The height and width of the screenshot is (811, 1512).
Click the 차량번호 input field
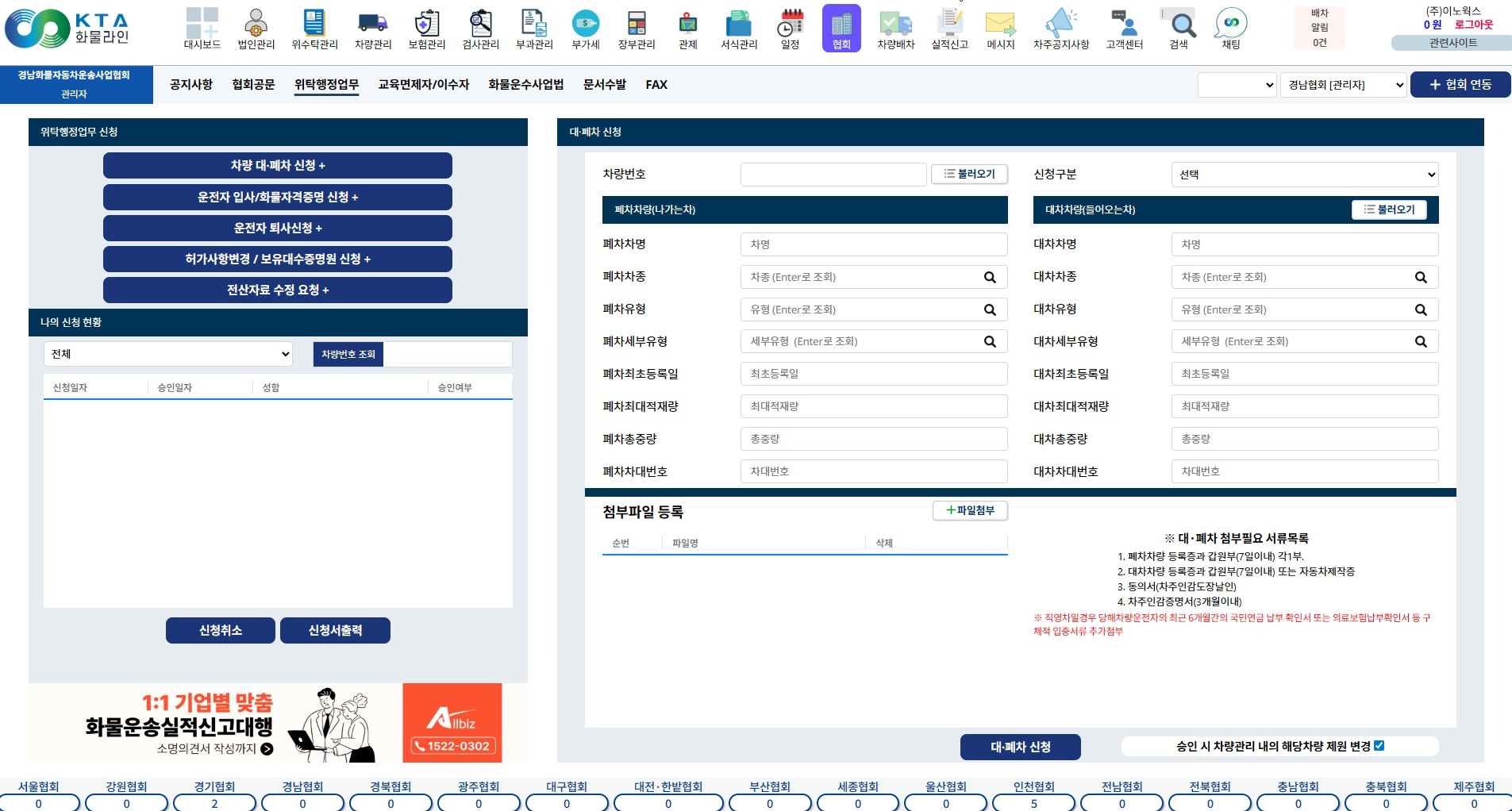[833, 175]
